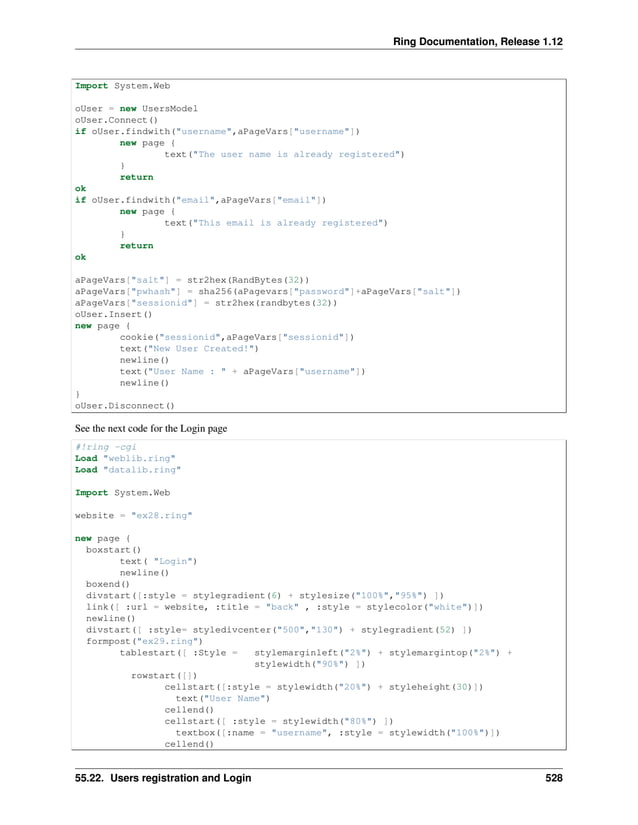Click the line "oUser.Insert()"

pyautogui.click(x=113, y=315)
